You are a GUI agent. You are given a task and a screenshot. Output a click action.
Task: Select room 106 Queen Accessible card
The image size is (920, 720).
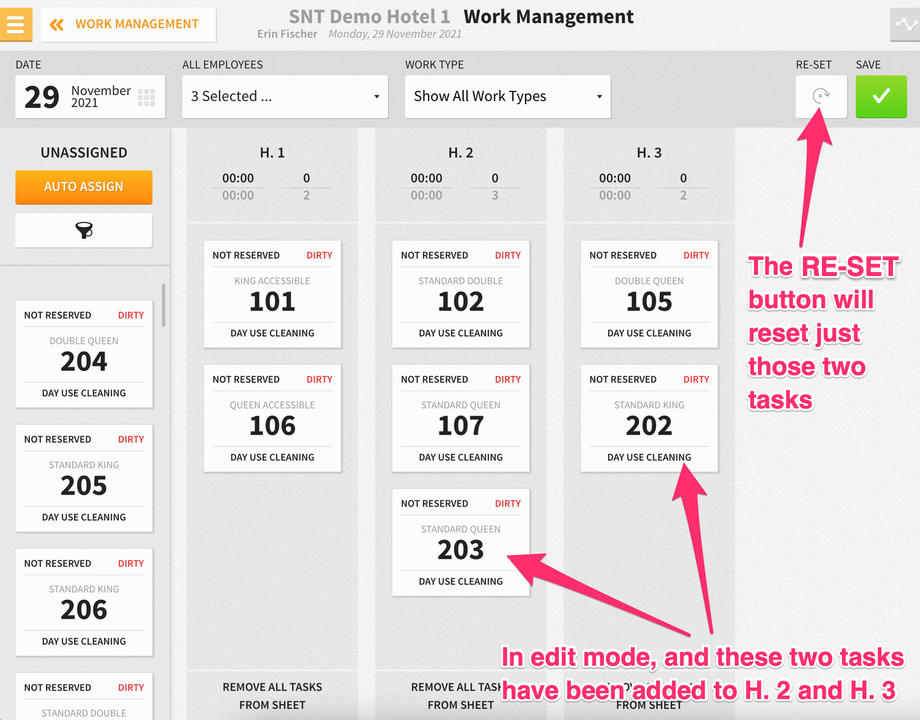coord(272,418)
